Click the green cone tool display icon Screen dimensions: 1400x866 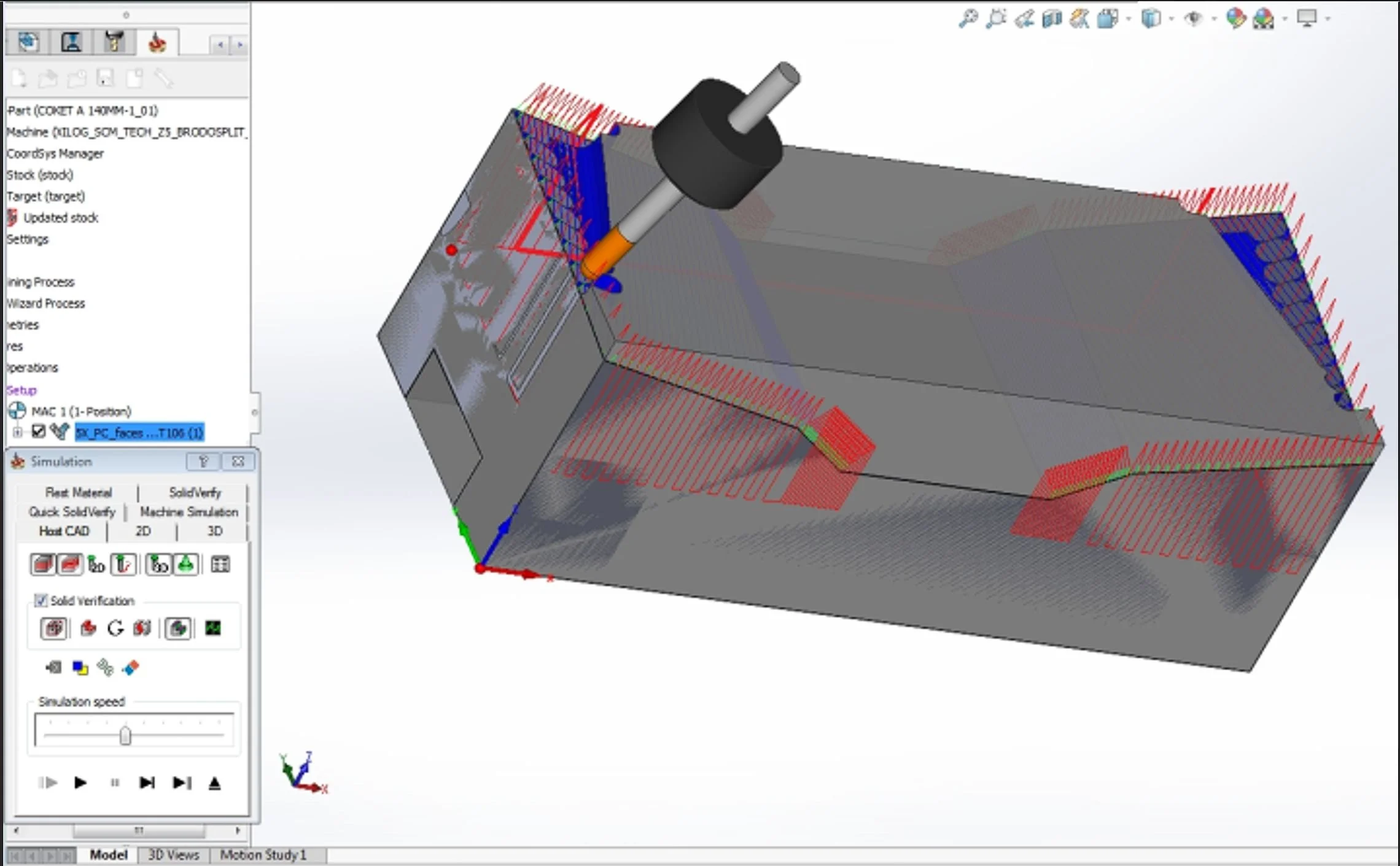point(185,564)
